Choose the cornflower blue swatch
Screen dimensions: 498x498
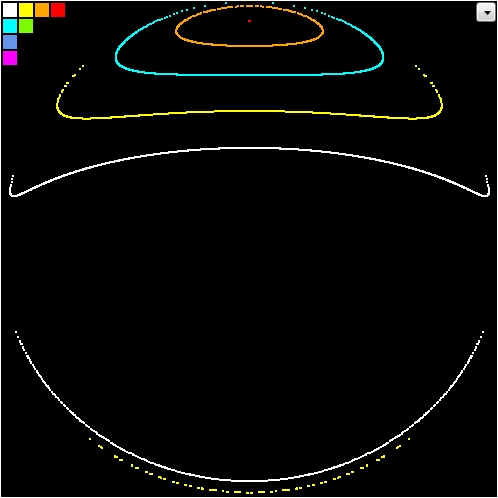click(x=10, y=42)
